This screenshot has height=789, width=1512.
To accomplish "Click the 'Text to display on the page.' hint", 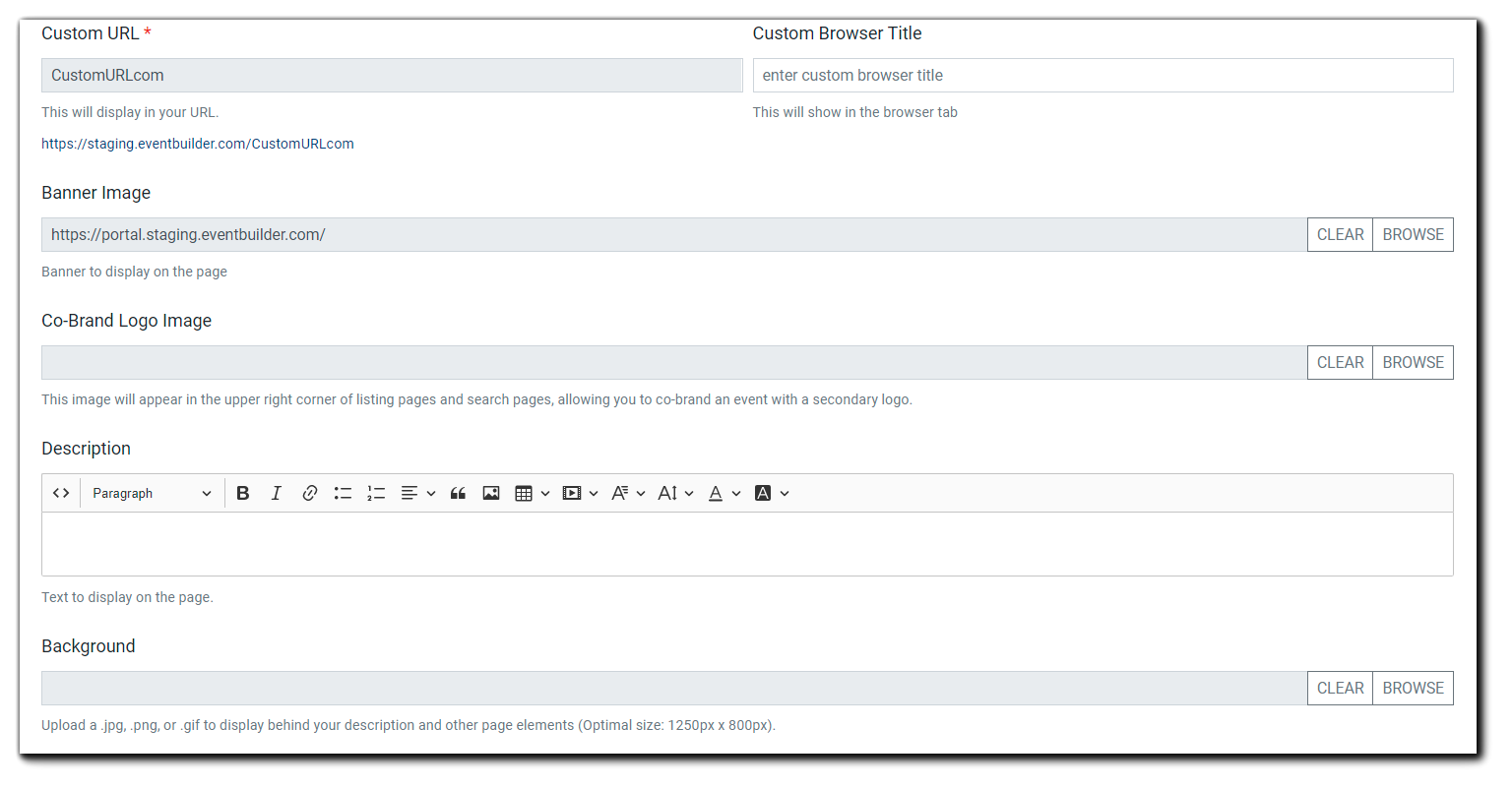I will pos(127,597).
